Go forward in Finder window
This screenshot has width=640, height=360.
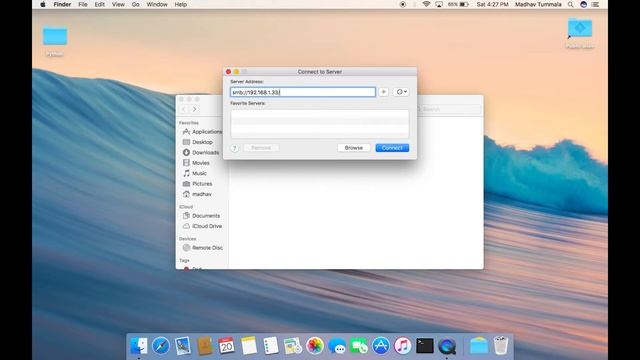coord(195,109)
